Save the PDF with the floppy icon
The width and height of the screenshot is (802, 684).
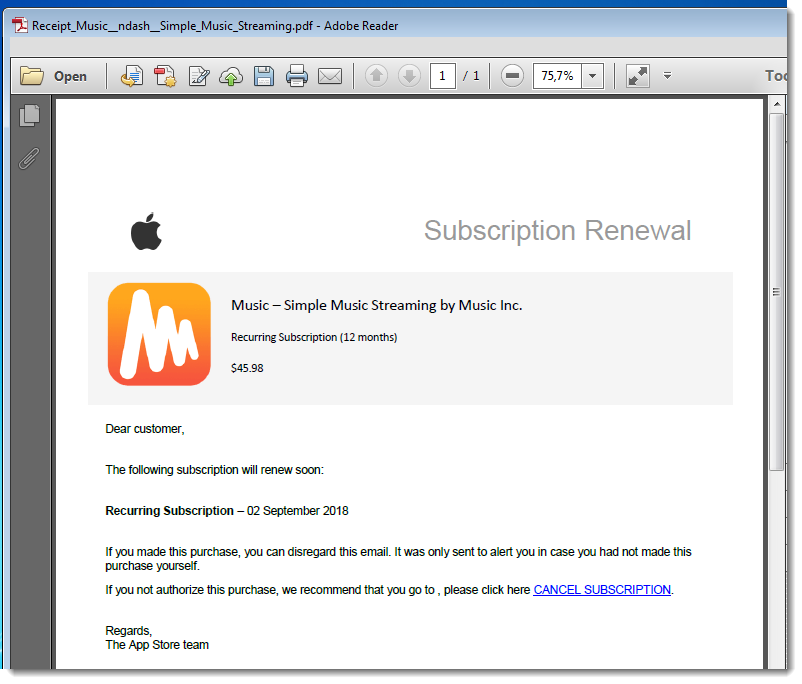click(264, 76)
